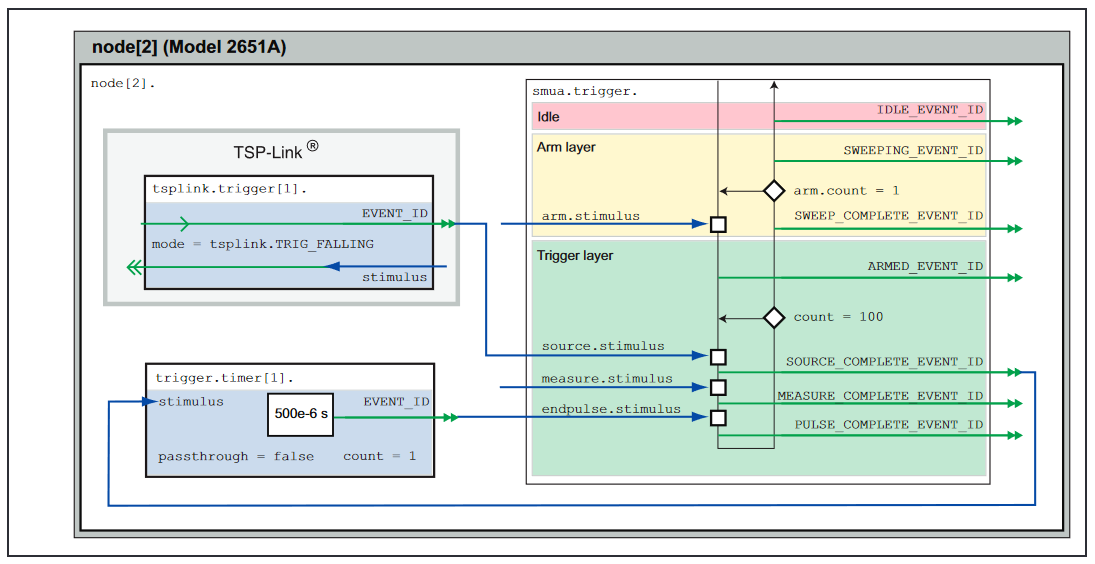Click the trigger.timer[1]. block header
This screenshot has width=1095, height=564.
(x=224, y=377)
